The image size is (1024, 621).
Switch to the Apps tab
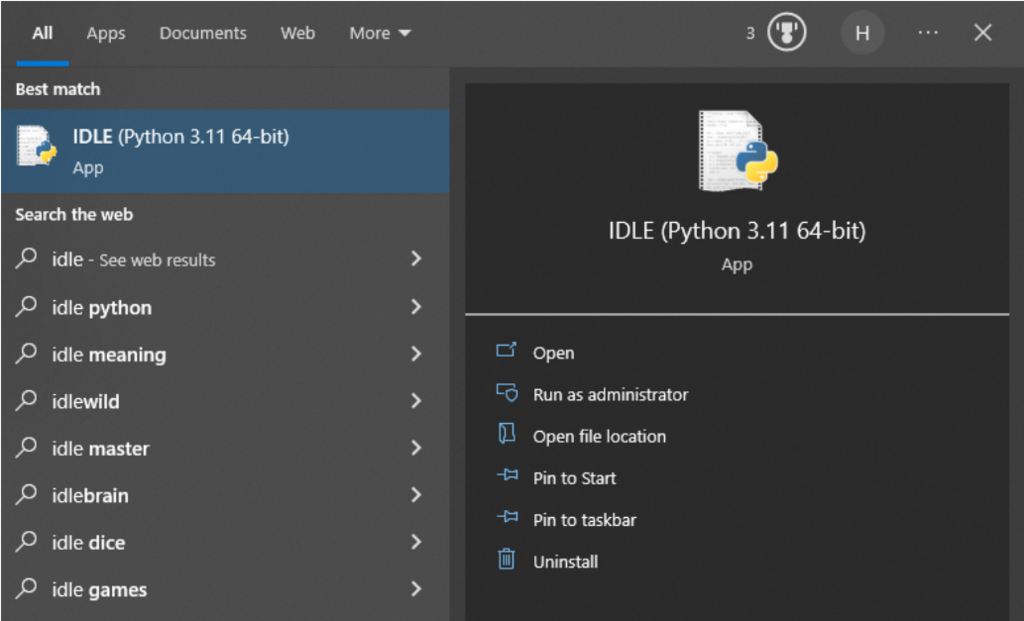tap(105, 33)
